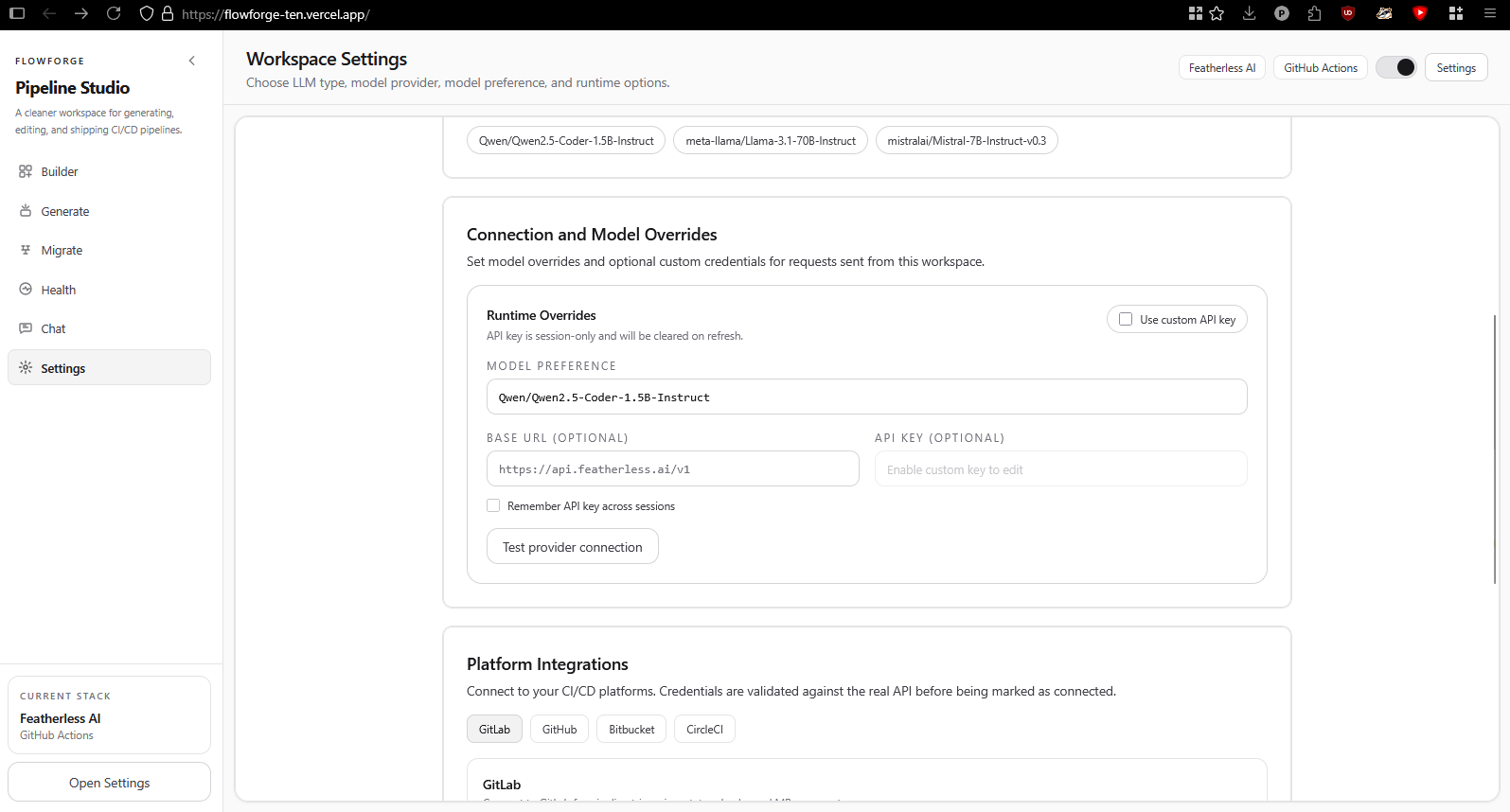Open the browser hamburger menu
This screenshot has height=812, width=1510.
tap(1490, 14)
